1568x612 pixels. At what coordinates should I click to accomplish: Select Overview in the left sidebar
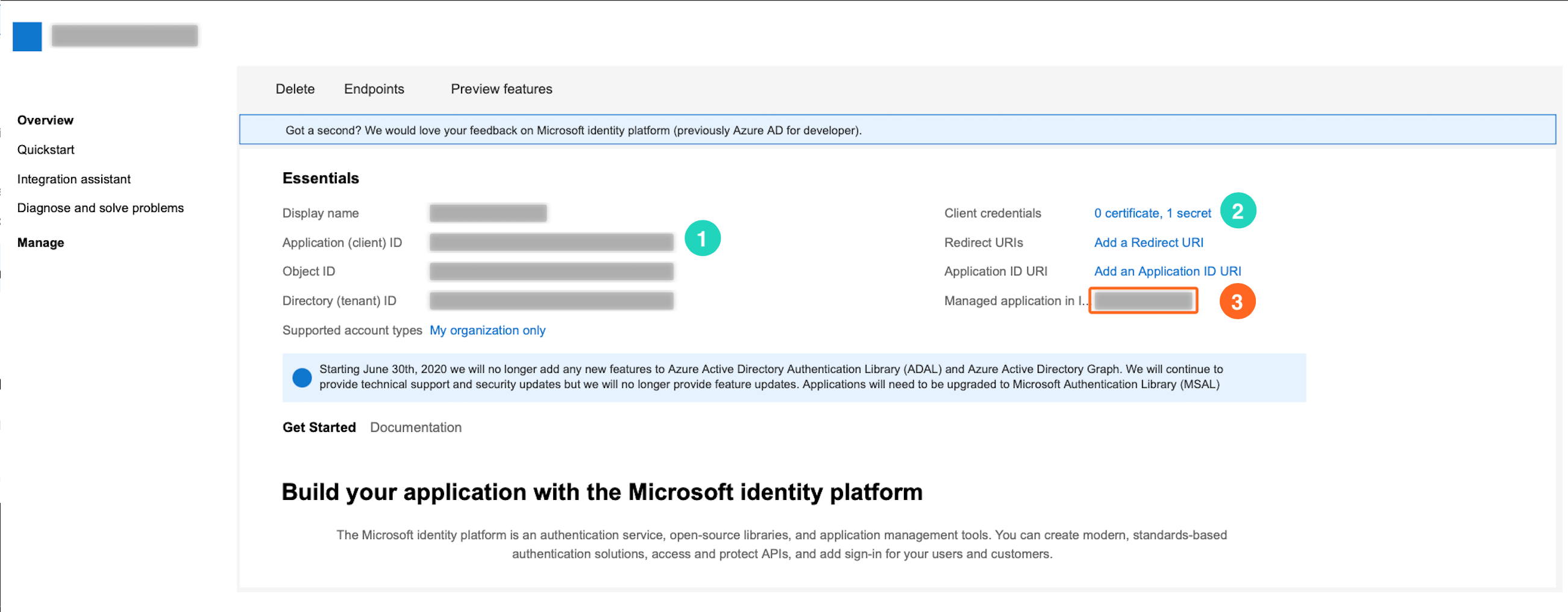(45, 120)
